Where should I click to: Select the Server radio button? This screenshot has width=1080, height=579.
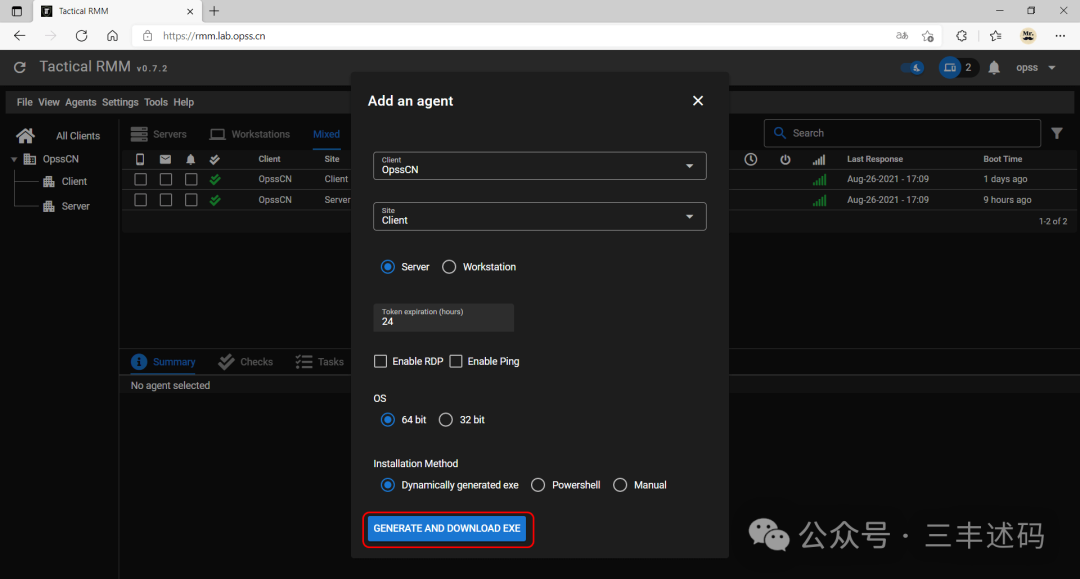coord(388,266)
